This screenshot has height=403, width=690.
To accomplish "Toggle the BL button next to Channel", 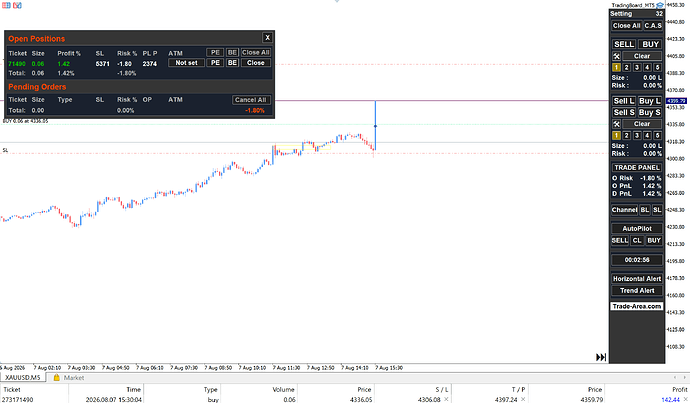I will pos(645,210).
